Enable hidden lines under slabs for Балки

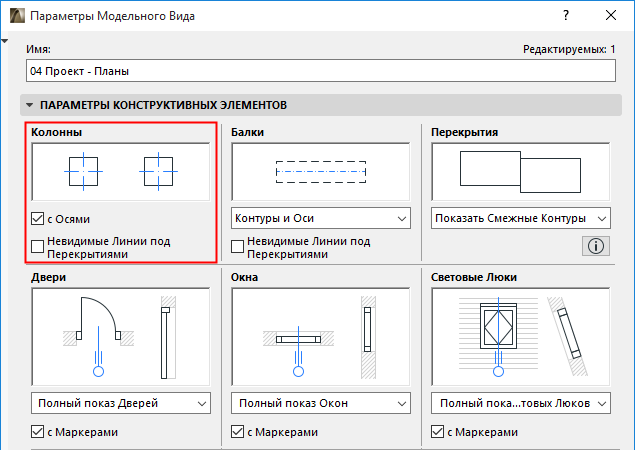click(x=237, y=246)
